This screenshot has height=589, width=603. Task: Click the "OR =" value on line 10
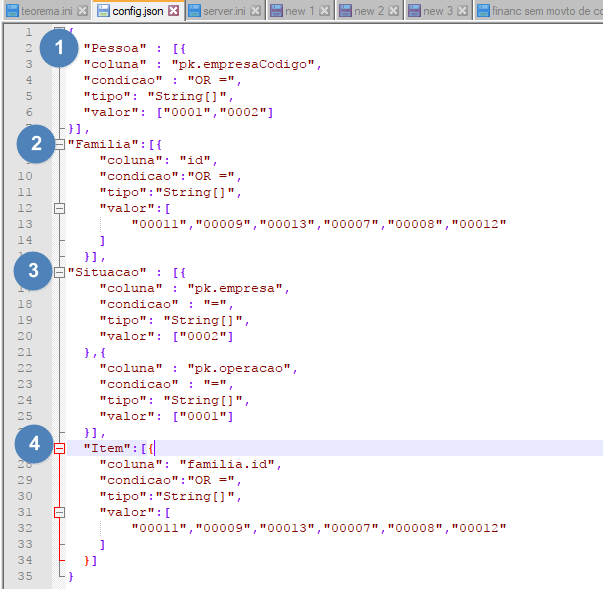point(211,176)
